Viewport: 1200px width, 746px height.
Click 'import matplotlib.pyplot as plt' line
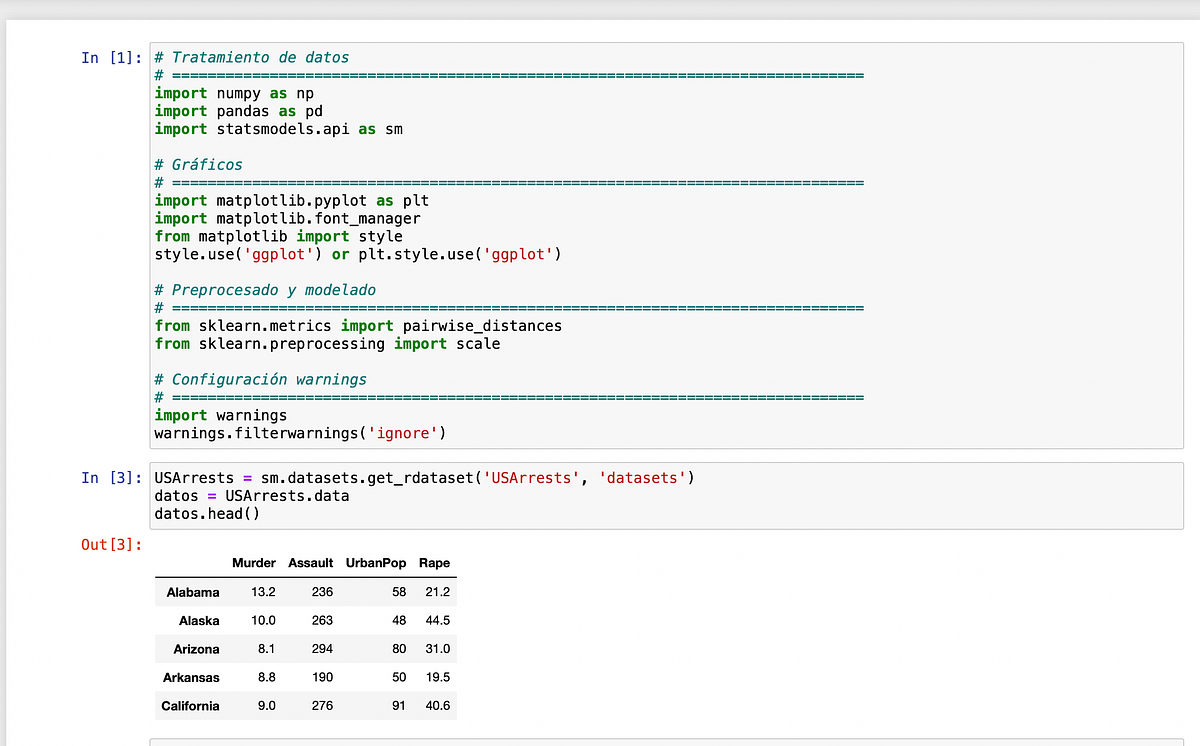pos(292,201)
